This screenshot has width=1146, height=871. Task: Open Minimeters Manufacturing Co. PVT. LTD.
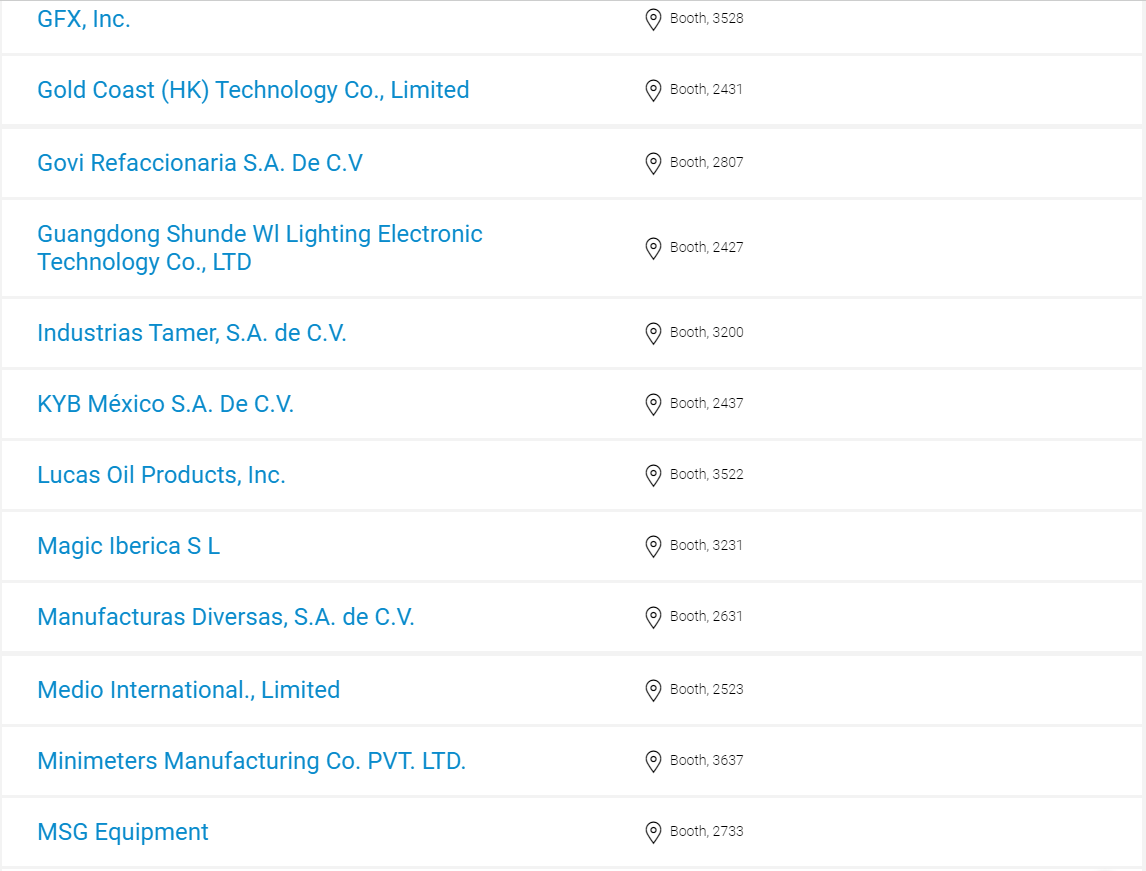(x=252, y=761)
